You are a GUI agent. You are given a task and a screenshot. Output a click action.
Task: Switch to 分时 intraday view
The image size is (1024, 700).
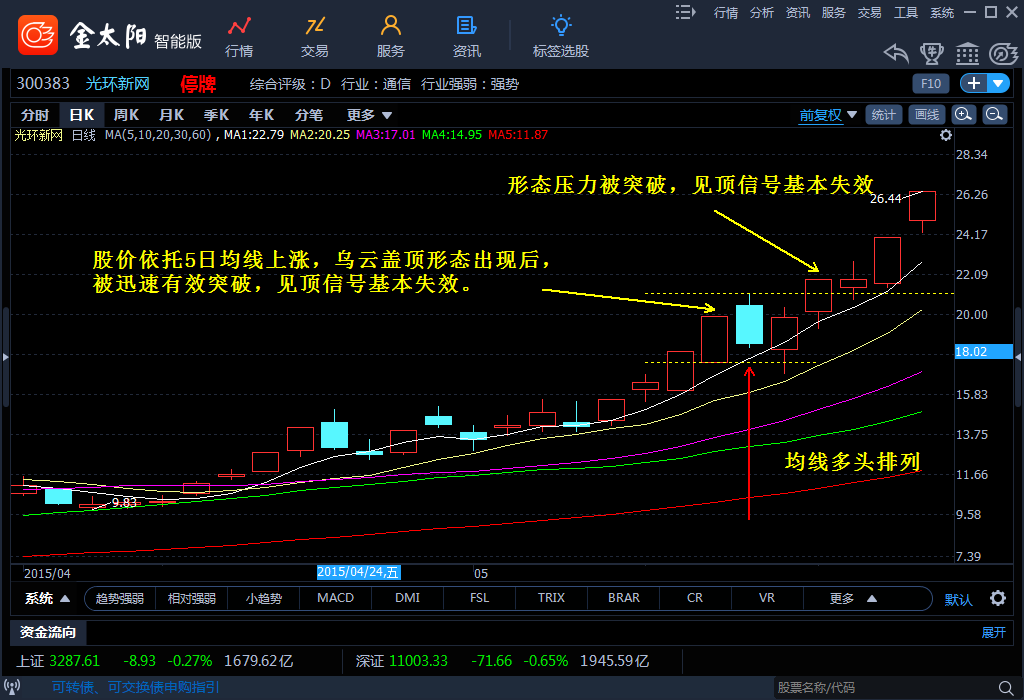tap(35, 115)
